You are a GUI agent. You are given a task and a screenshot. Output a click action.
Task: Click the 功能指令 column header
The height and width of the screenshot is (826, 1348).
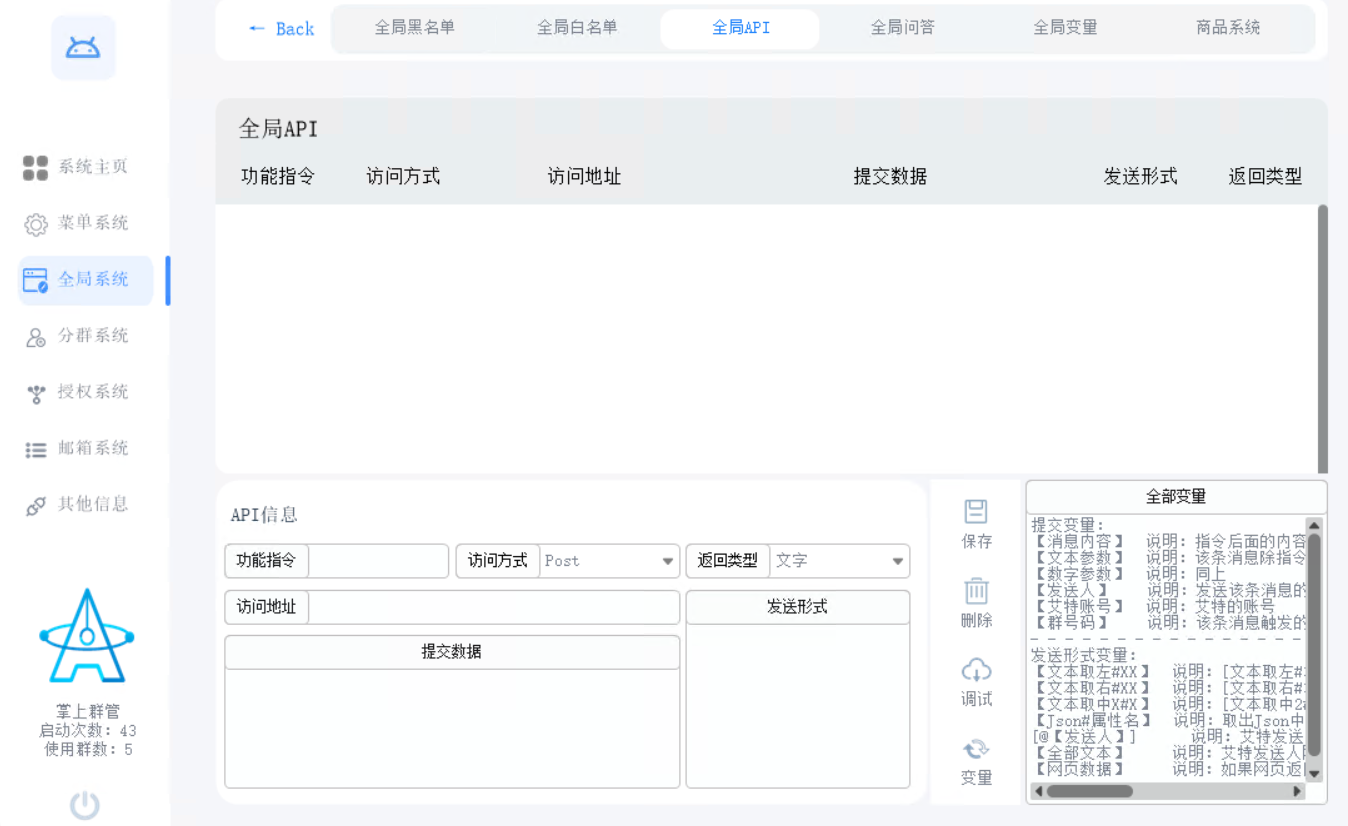click(x=278, y=177)
